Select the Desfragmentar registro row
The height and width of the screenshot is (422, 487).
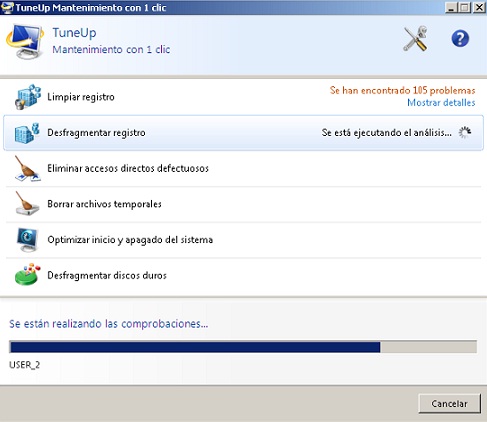tap(243, 133)
